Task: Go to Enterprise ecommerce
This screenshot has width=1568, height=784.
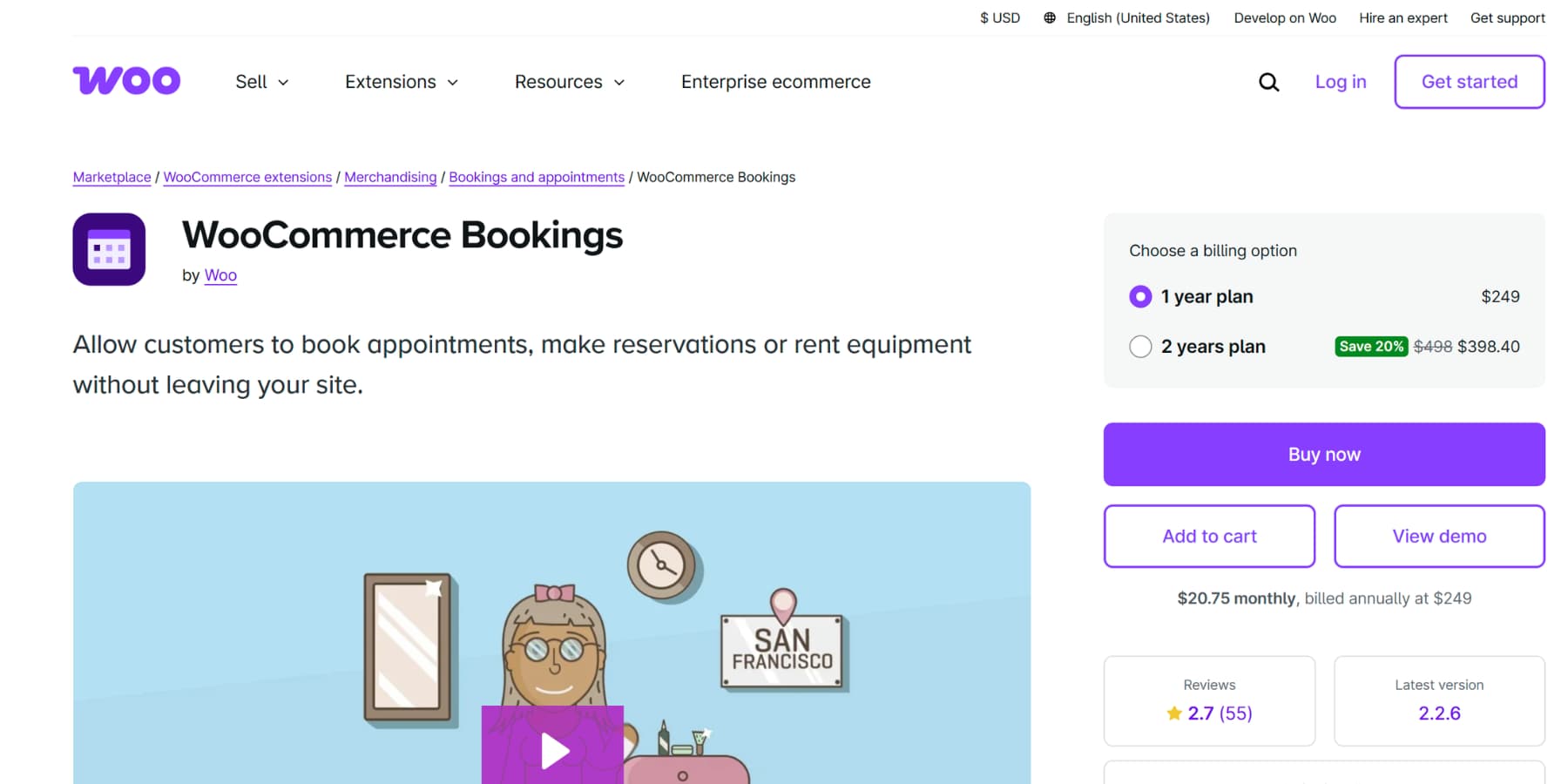Action: (x=774, y=81)
